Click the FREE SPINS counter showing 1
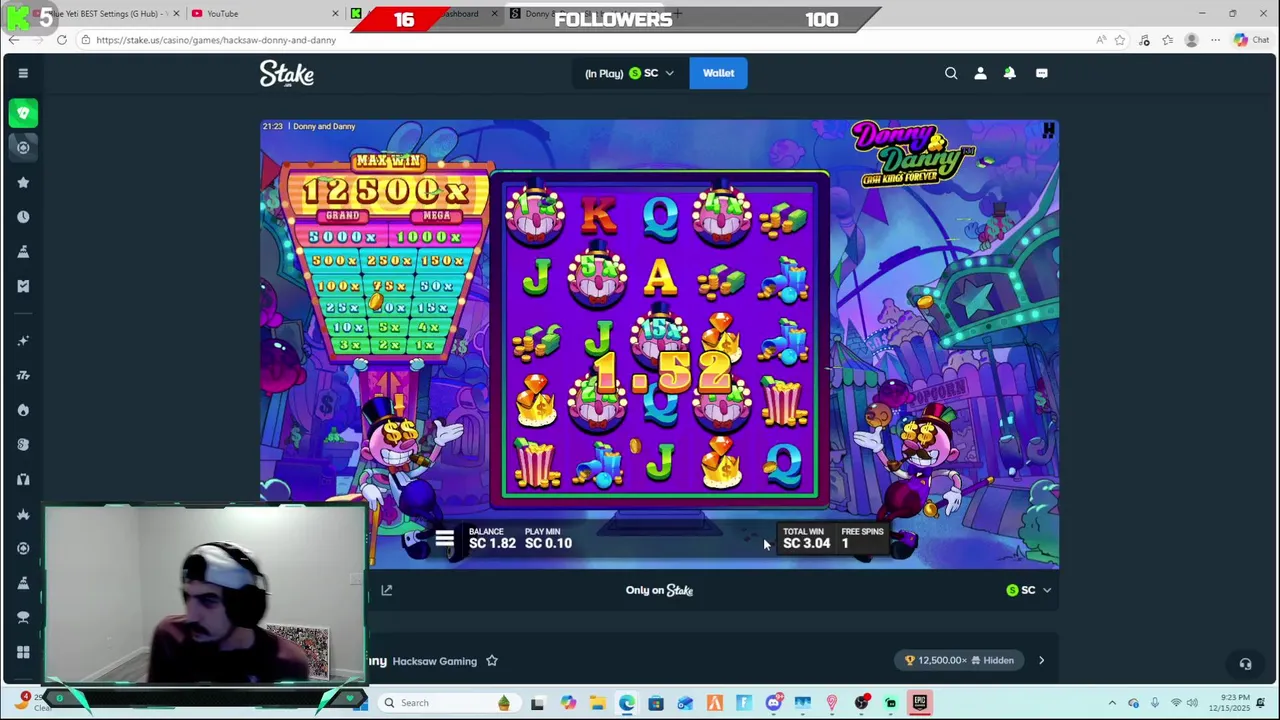Screen dimensions: 1280x720 (x=862, y=539)
